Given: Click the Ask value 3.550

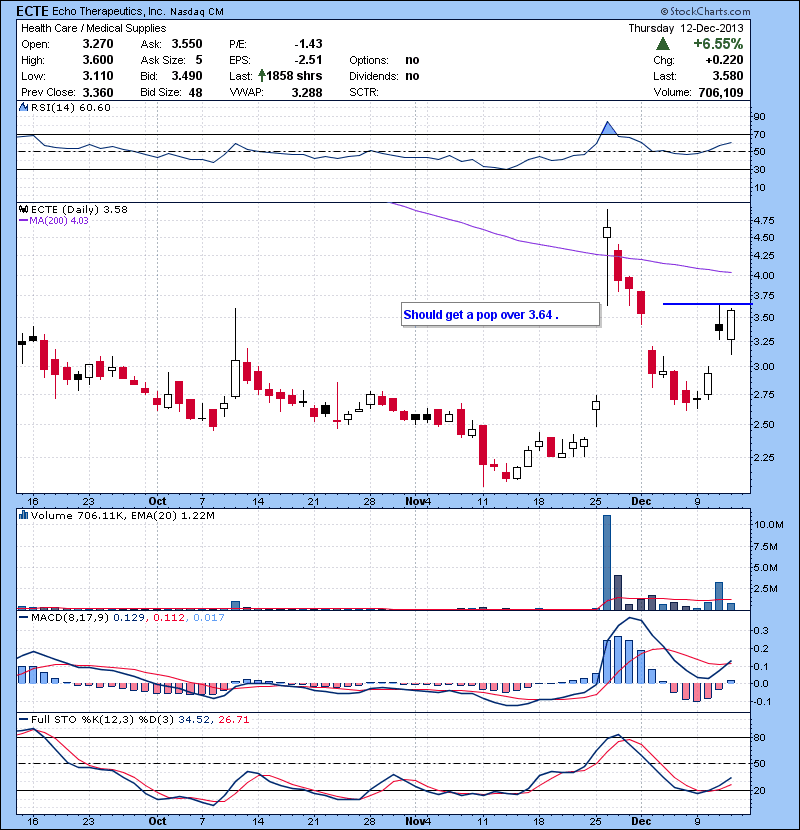Looking at the screenshot, I should click(x=187, y=44).
